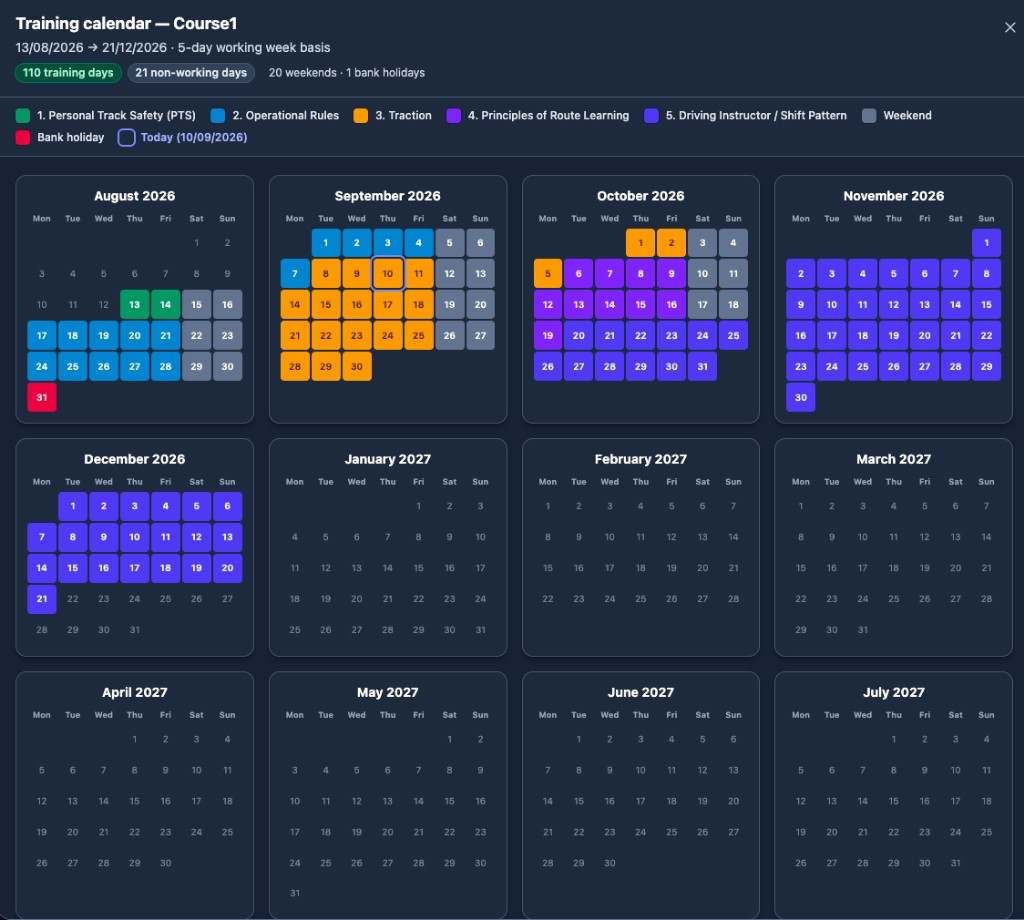The image size is (1024, 920).
Task: Click the orange Traction legend swatch
Action: [360, 116]
